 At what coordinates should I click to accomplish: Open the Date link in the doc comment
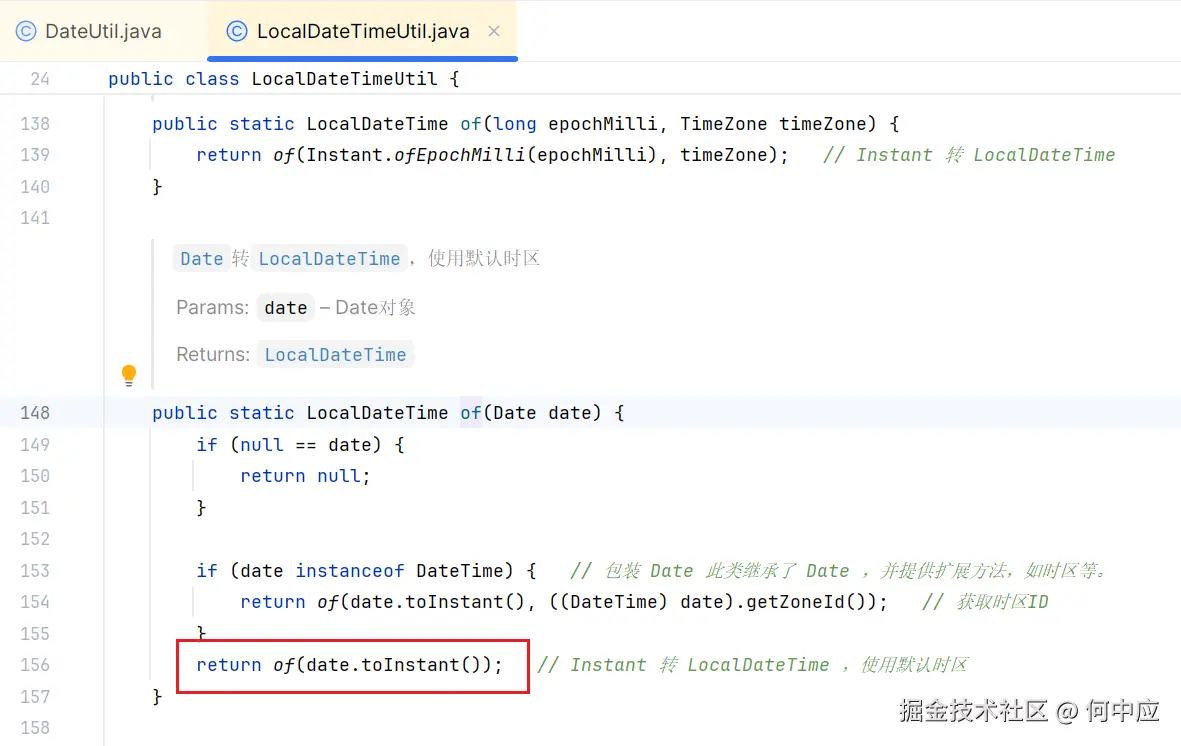202,258
